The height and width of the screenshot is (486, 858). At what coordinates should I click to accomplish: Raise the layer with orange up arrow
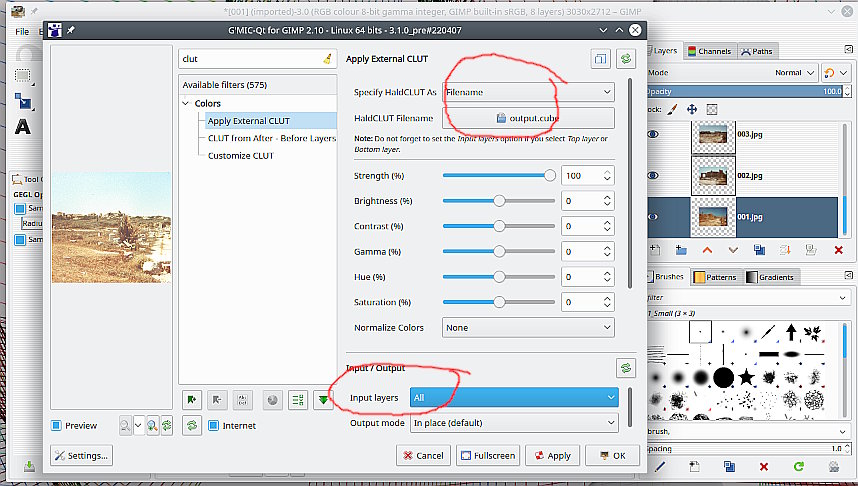pos(707,249)
